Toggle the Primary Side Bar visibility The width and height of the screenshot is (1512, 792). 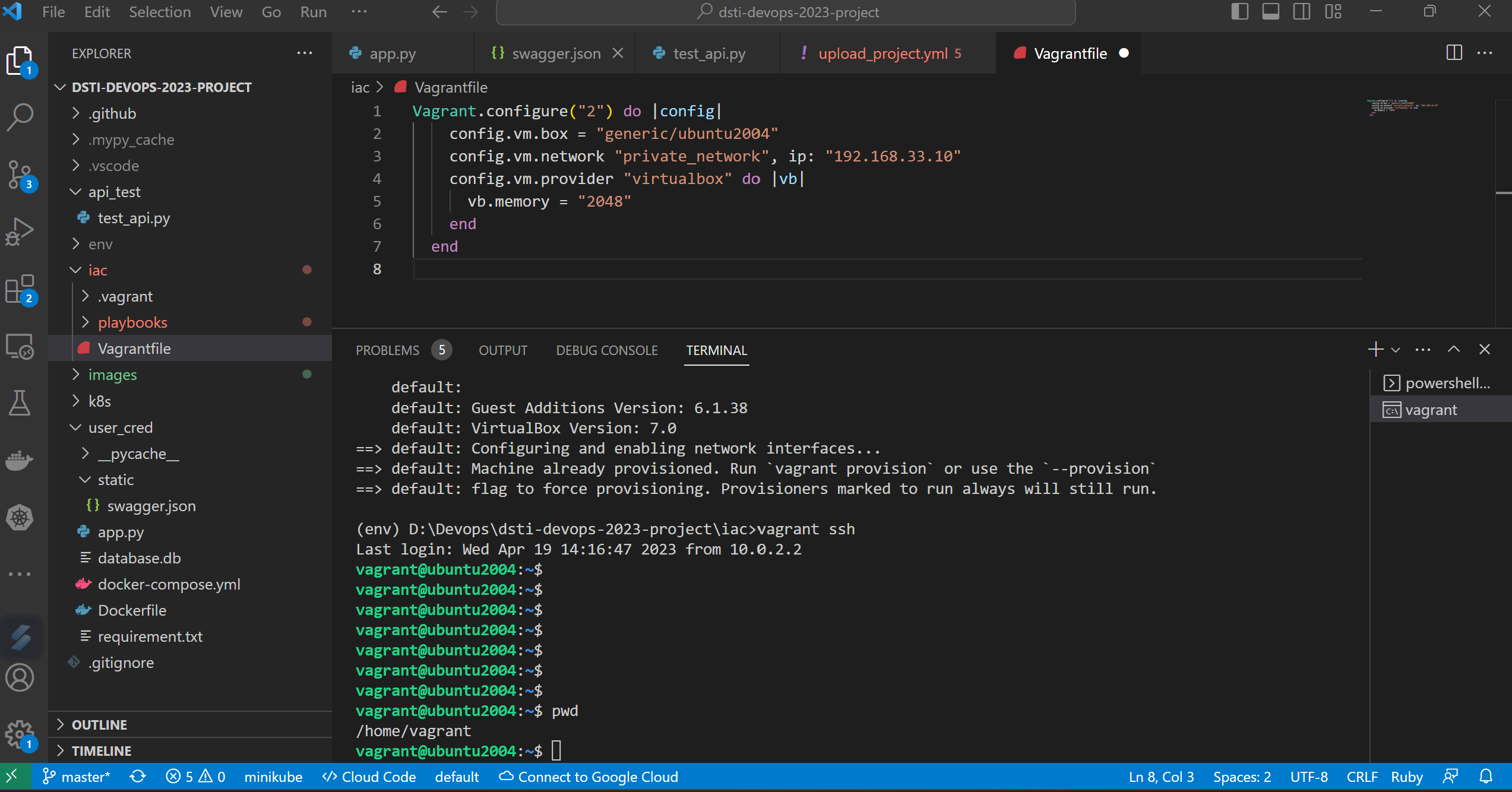pyautogui.click(x=1239, y=11)
